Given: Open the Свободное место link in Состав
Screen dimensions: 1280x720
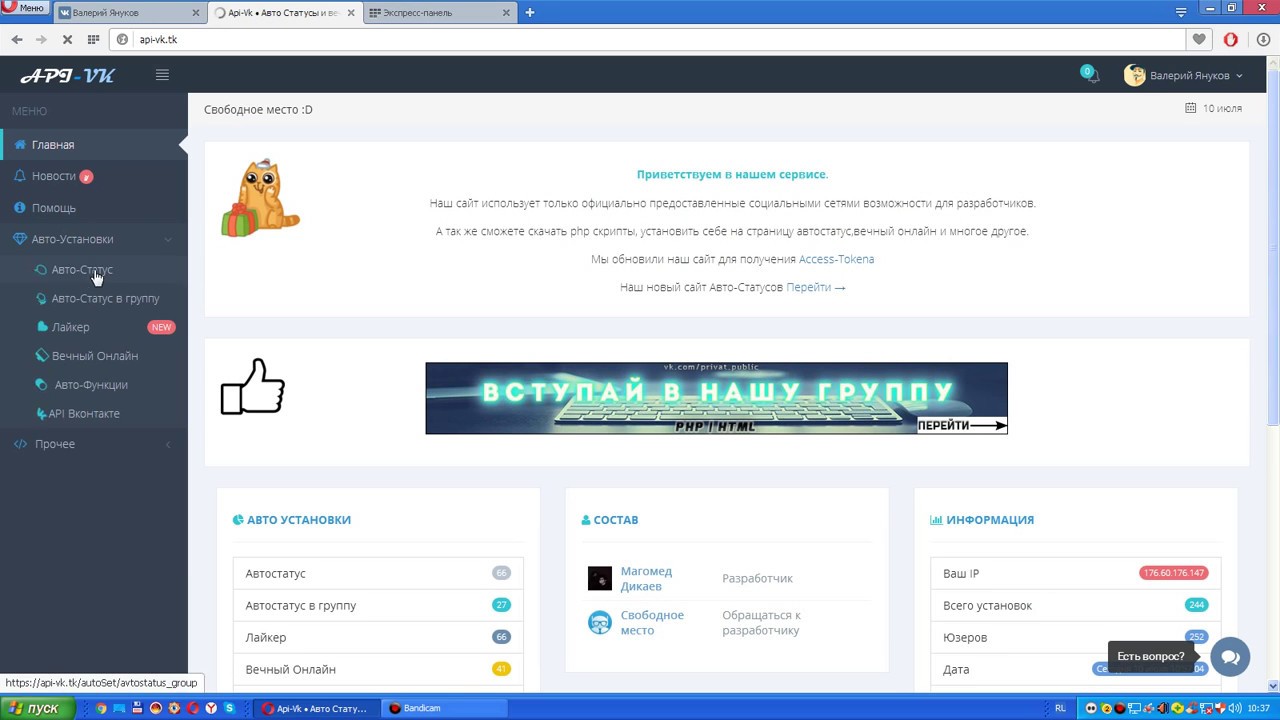Looking at the screenshot, I should 652,622.
